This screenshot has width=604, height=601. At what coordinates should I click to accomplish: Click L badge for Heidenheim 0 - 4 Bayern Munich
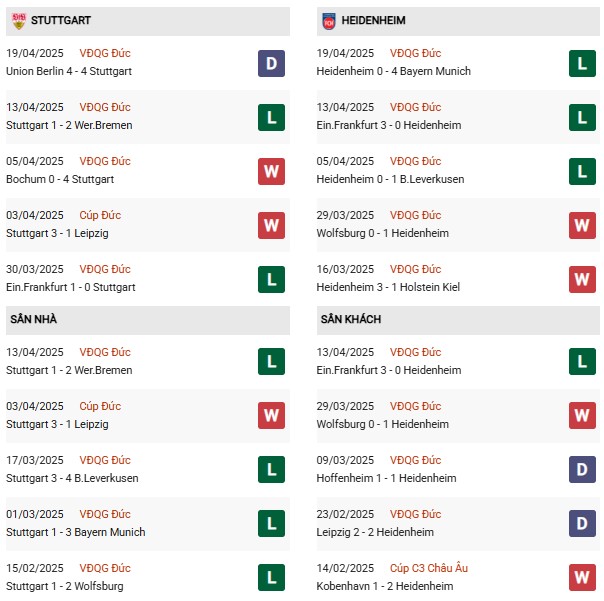583,63
